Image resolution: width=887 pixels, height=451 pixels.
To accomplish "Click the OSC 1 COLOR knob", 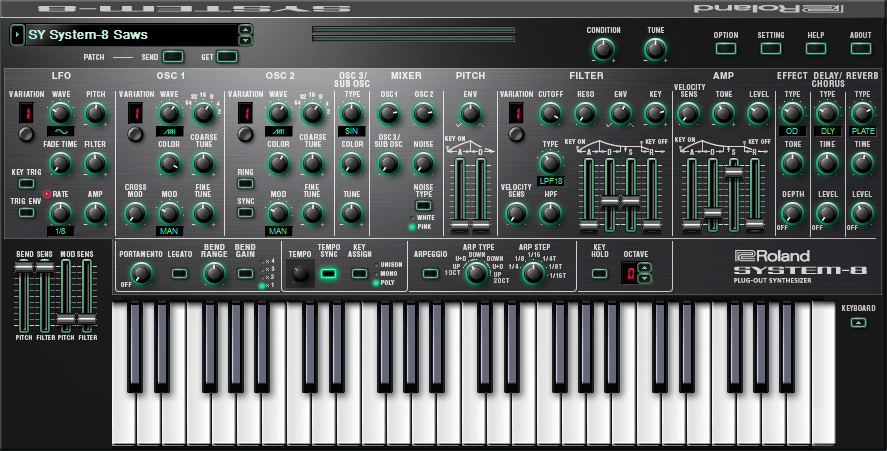I will [x=169, y=164].
